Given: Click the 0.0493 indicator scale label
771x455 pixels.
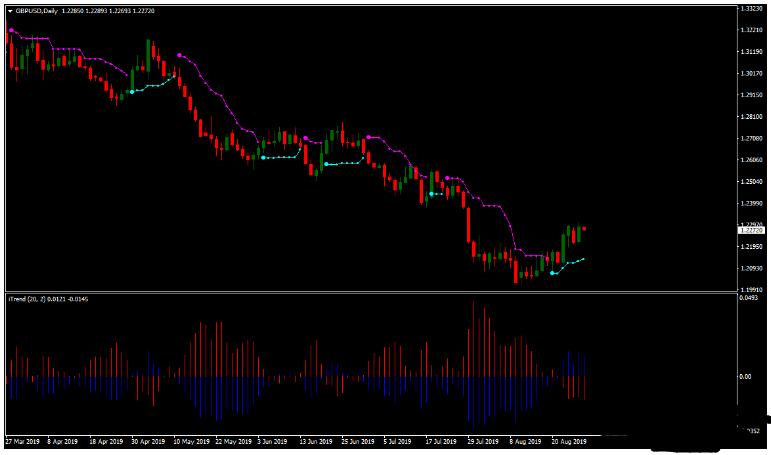Looking at the screenshot, I should tap(748, 298).
